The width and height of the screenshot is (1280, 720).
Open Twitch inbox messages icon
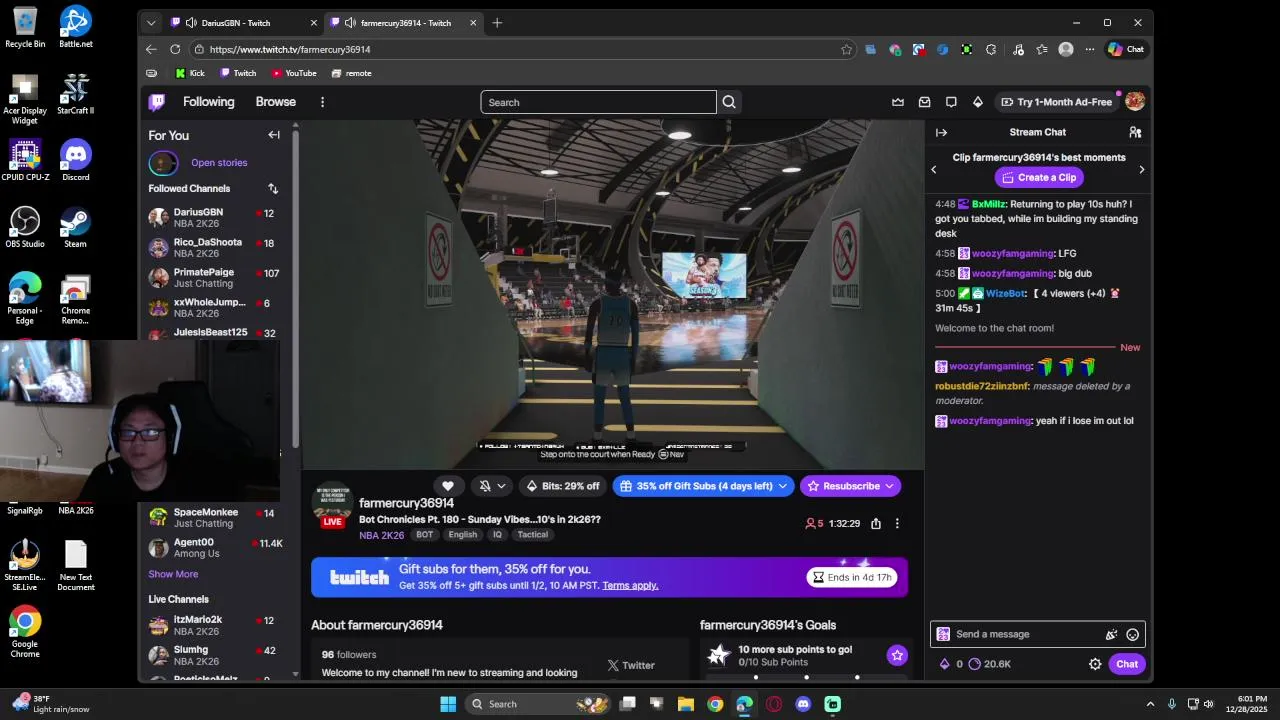[924, 102]
